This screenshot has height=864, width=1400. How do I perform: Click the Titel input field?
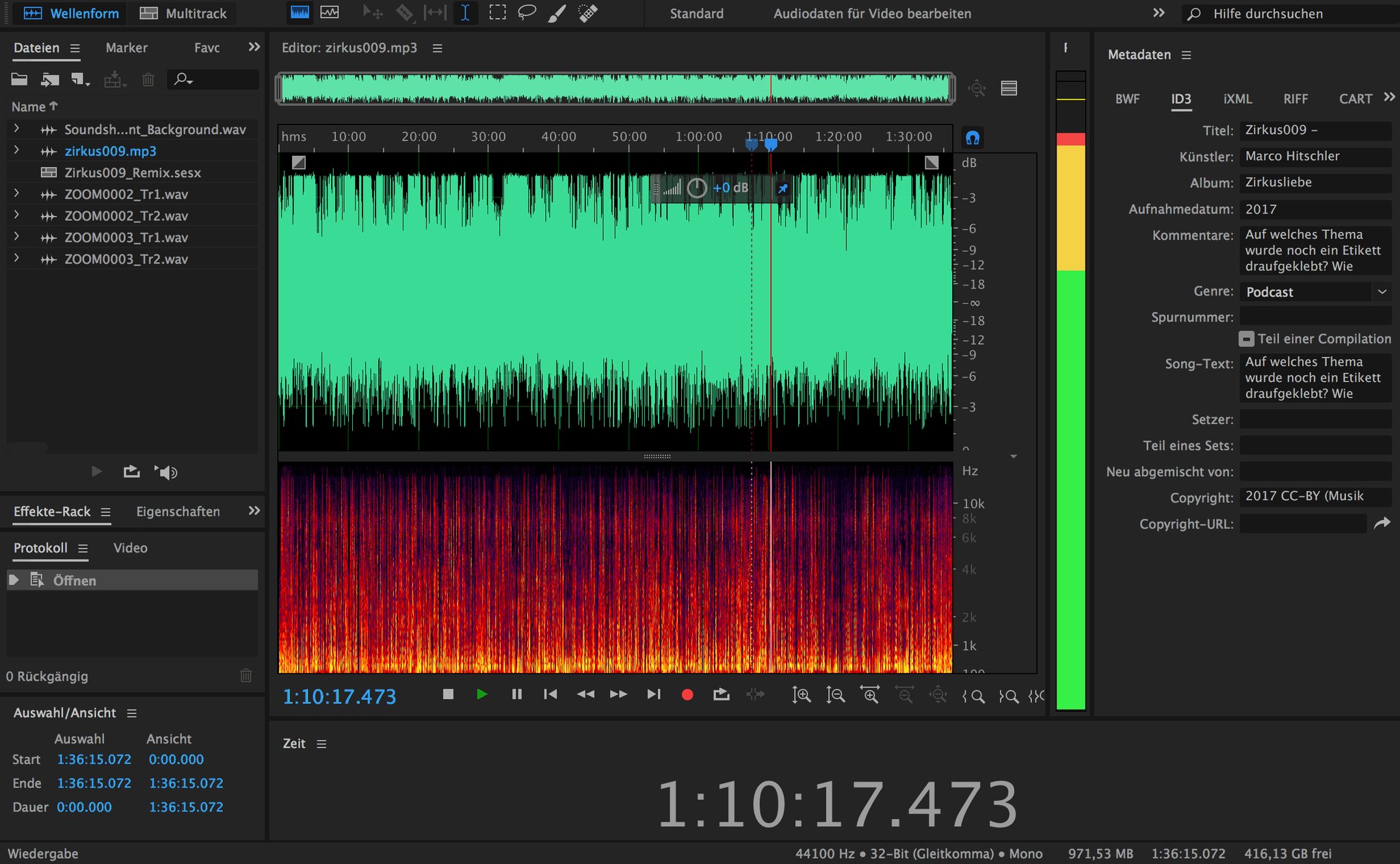click(x=1315, y=130)
